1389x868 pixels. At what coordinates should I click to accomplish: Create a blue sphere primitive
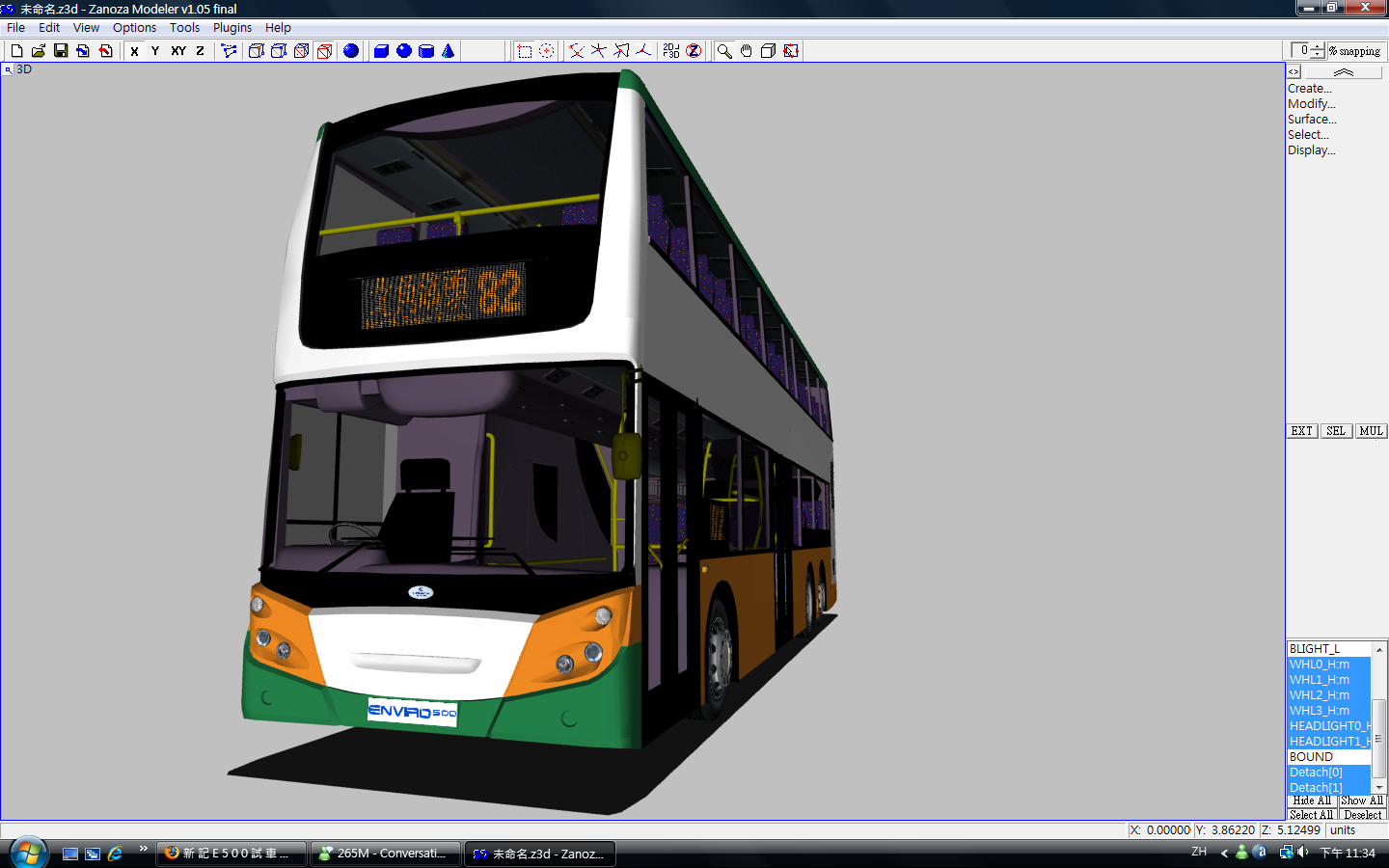[x=404, y=51]
